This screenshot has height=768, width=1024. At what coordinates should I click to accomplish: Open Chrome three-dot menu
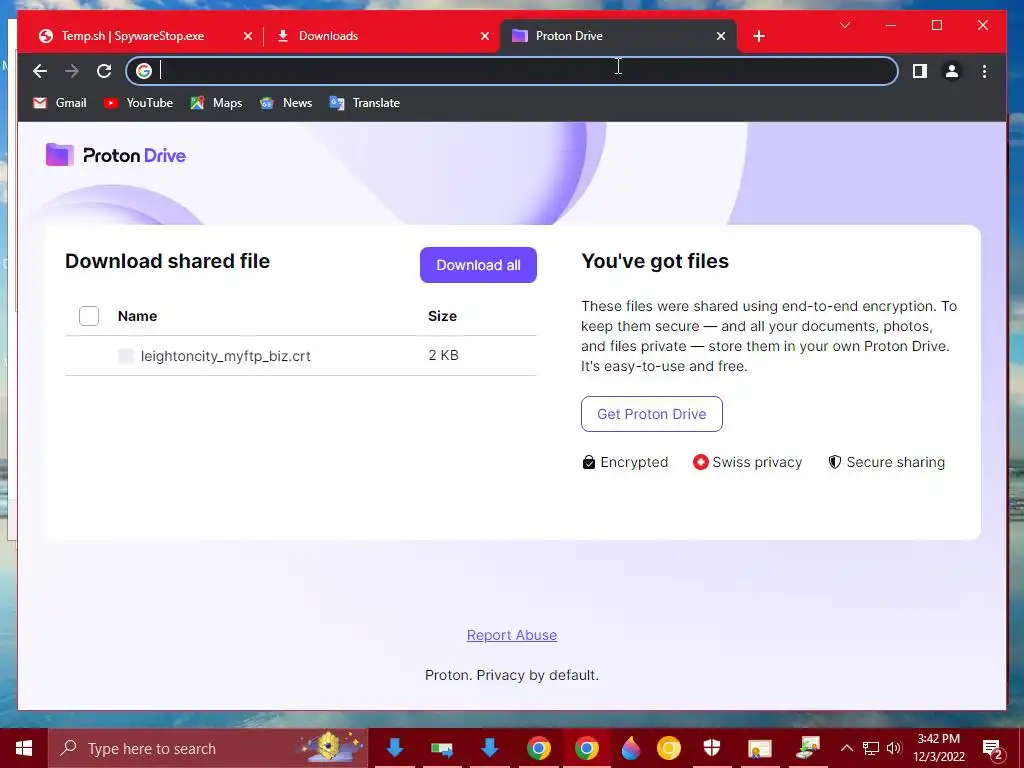(x=984, y=71)
